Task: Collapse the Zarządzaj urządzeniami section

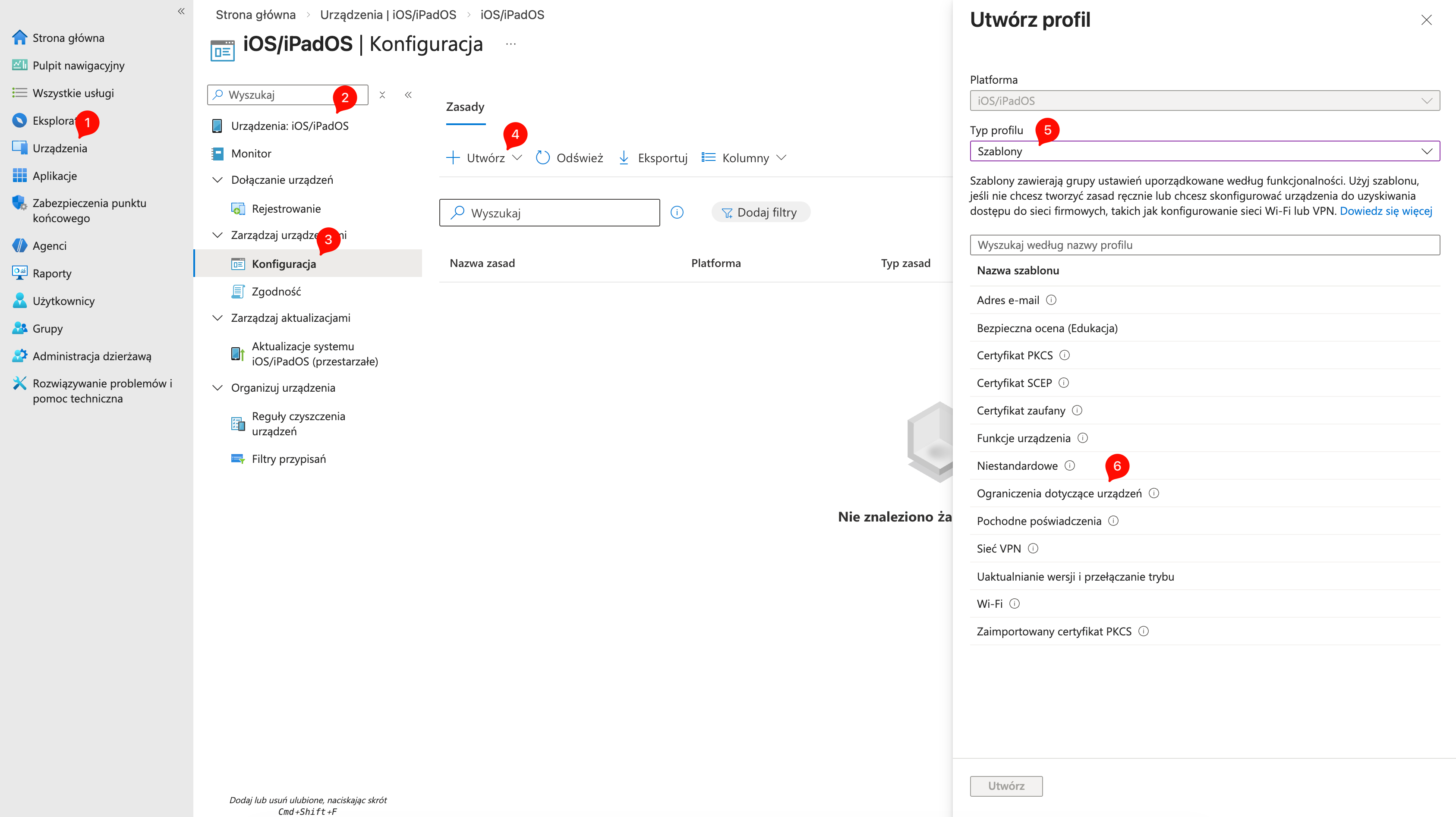Action: tap(217, 235)
